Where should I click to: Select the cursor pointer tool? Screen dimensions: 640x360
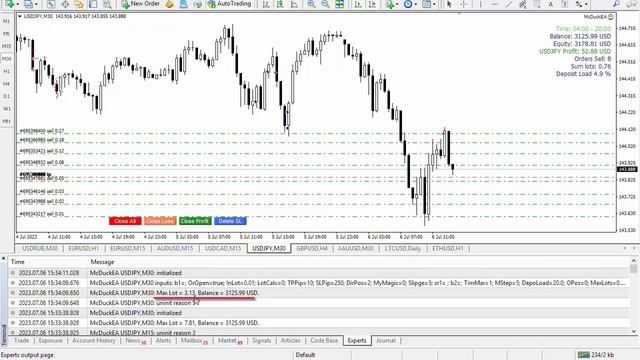(x=449, y=4)
